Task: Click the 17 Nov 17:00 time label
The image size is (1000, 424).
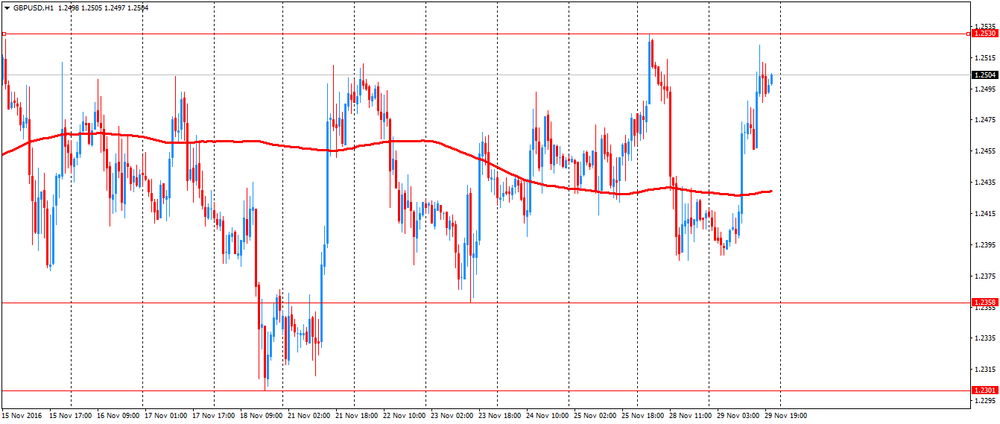Action: (214, 415)
